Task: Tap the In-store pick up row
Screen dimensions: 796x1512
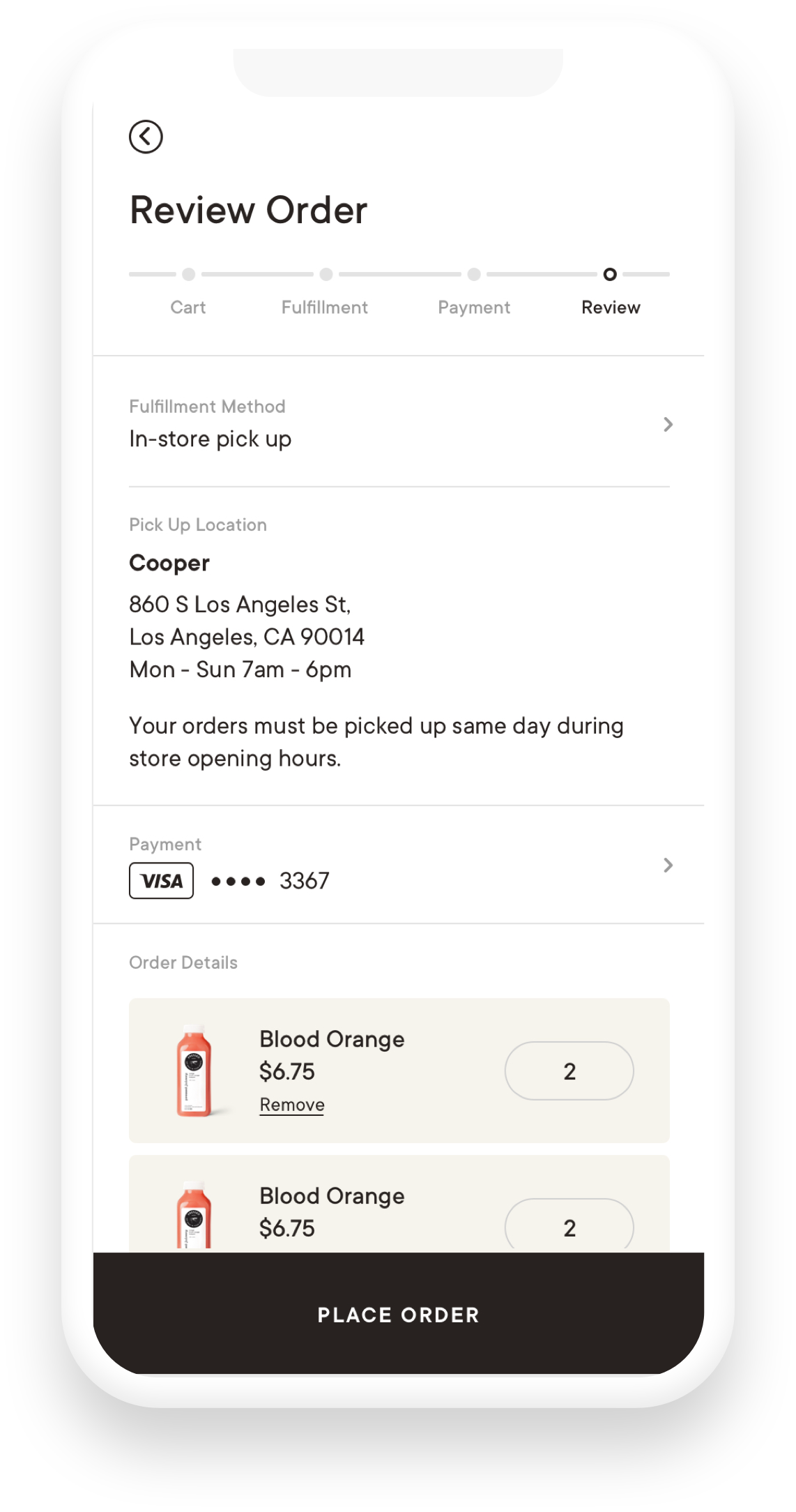Action: tap(211, 439)
